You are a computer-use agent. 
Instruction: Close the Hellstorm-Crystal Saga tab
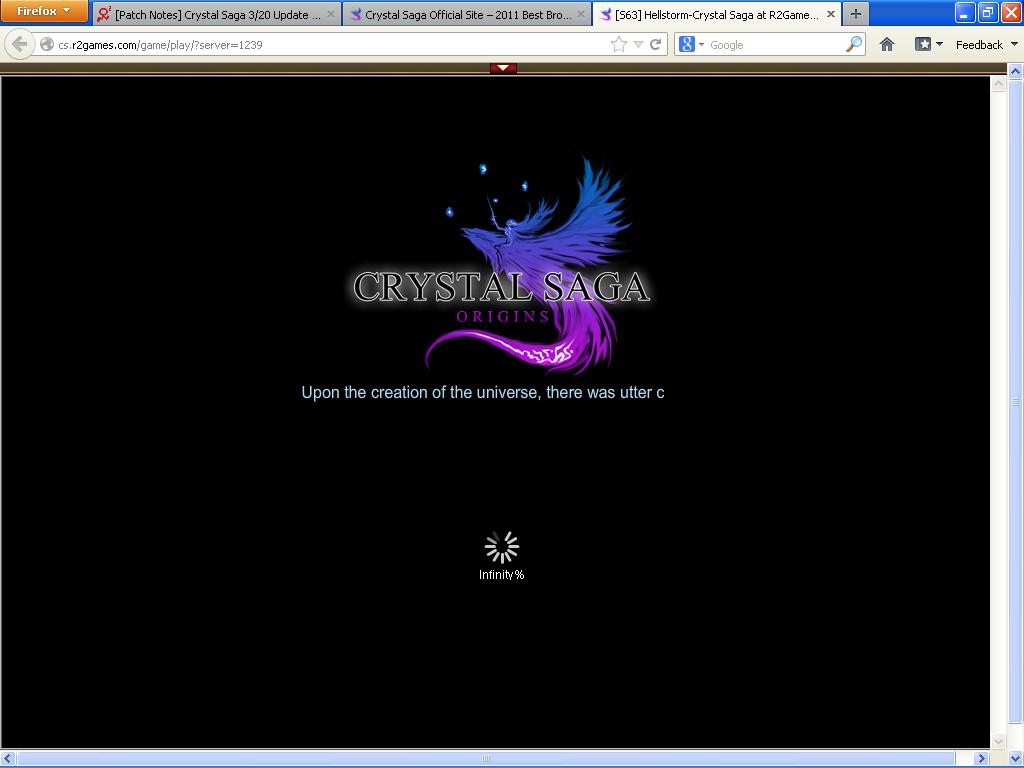tap(830, 15)
